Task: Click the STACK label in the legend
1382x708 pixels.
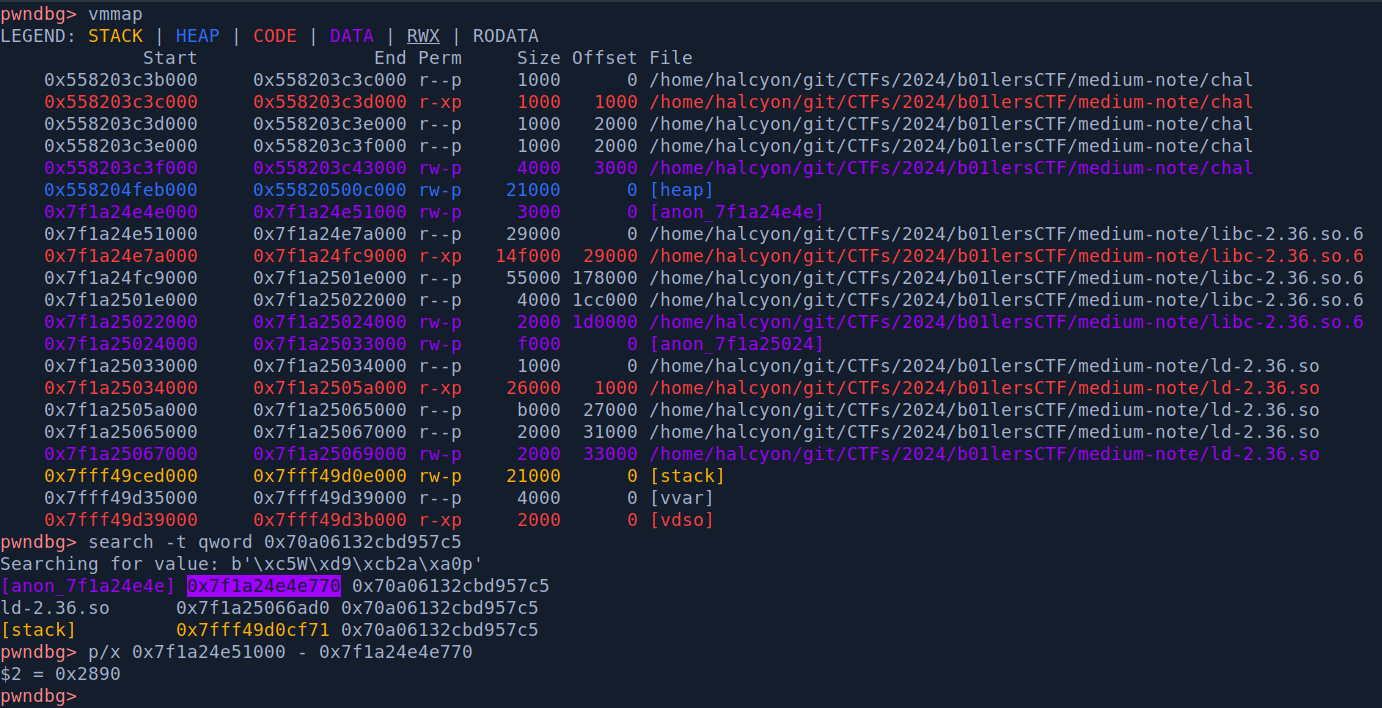Action: coord(115,36)
